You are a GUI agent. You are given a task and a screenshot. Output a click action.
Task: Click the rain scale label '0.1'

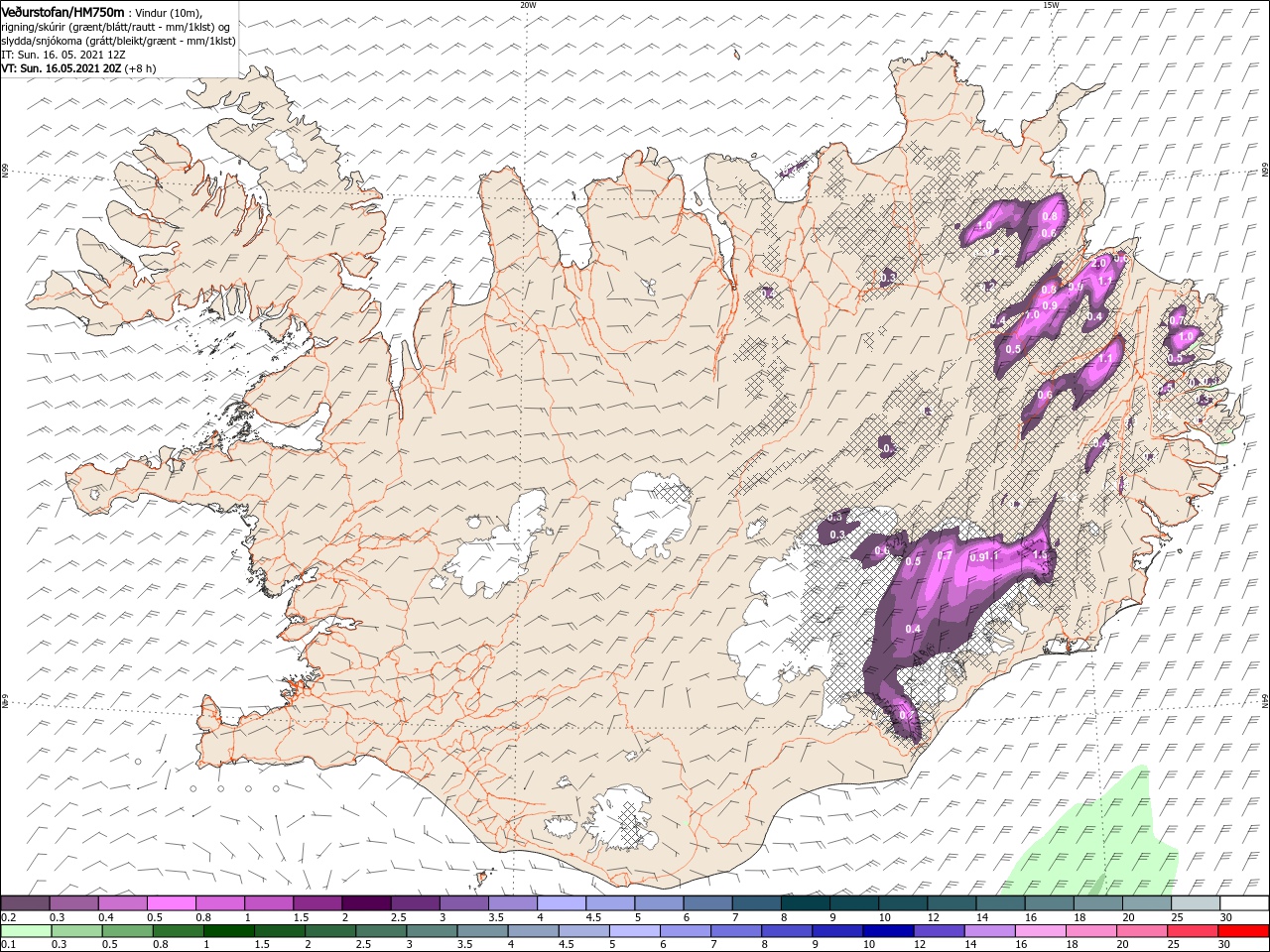[x=9, y=945]
